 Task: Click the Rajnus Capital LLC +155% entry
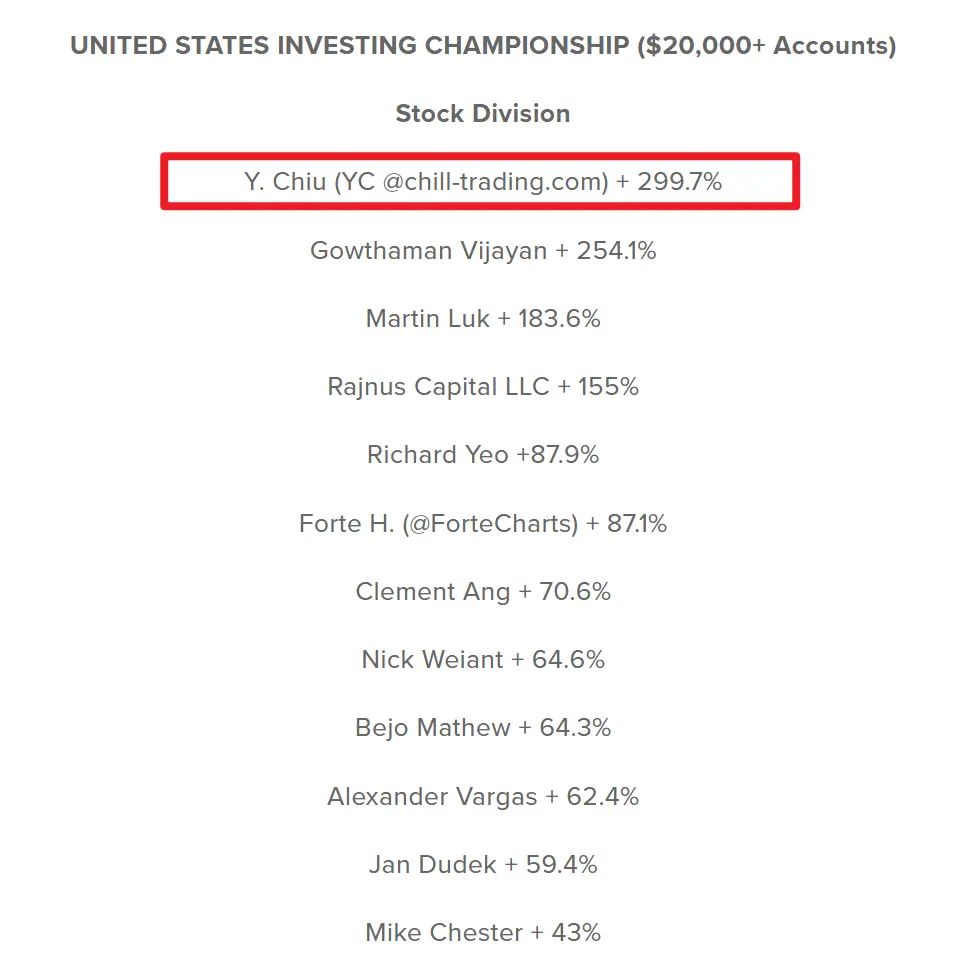point(483,387)
